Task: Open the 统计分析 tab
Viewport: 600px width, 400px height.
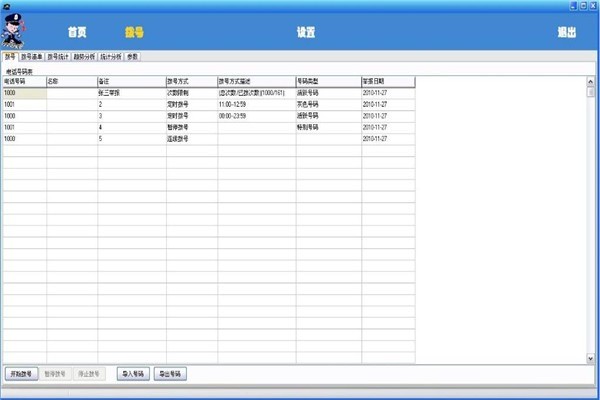Action: [x=111, y=57]
